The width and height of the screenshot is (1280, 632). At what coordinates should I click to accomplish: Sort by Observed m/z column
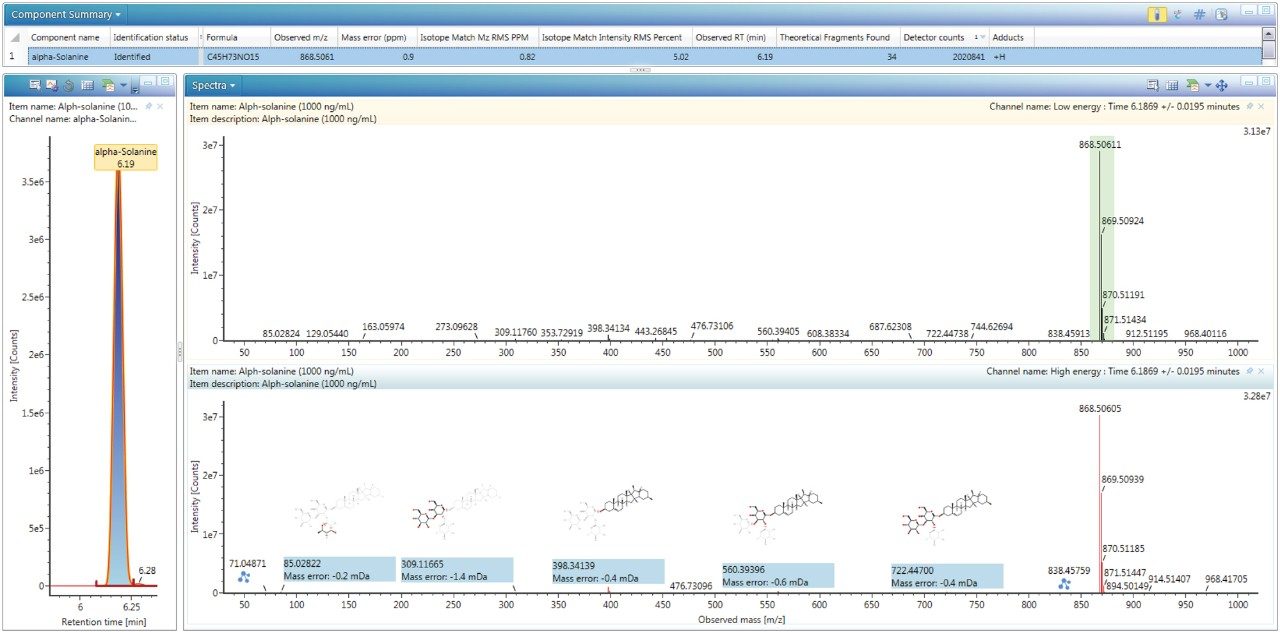(303, 37)
